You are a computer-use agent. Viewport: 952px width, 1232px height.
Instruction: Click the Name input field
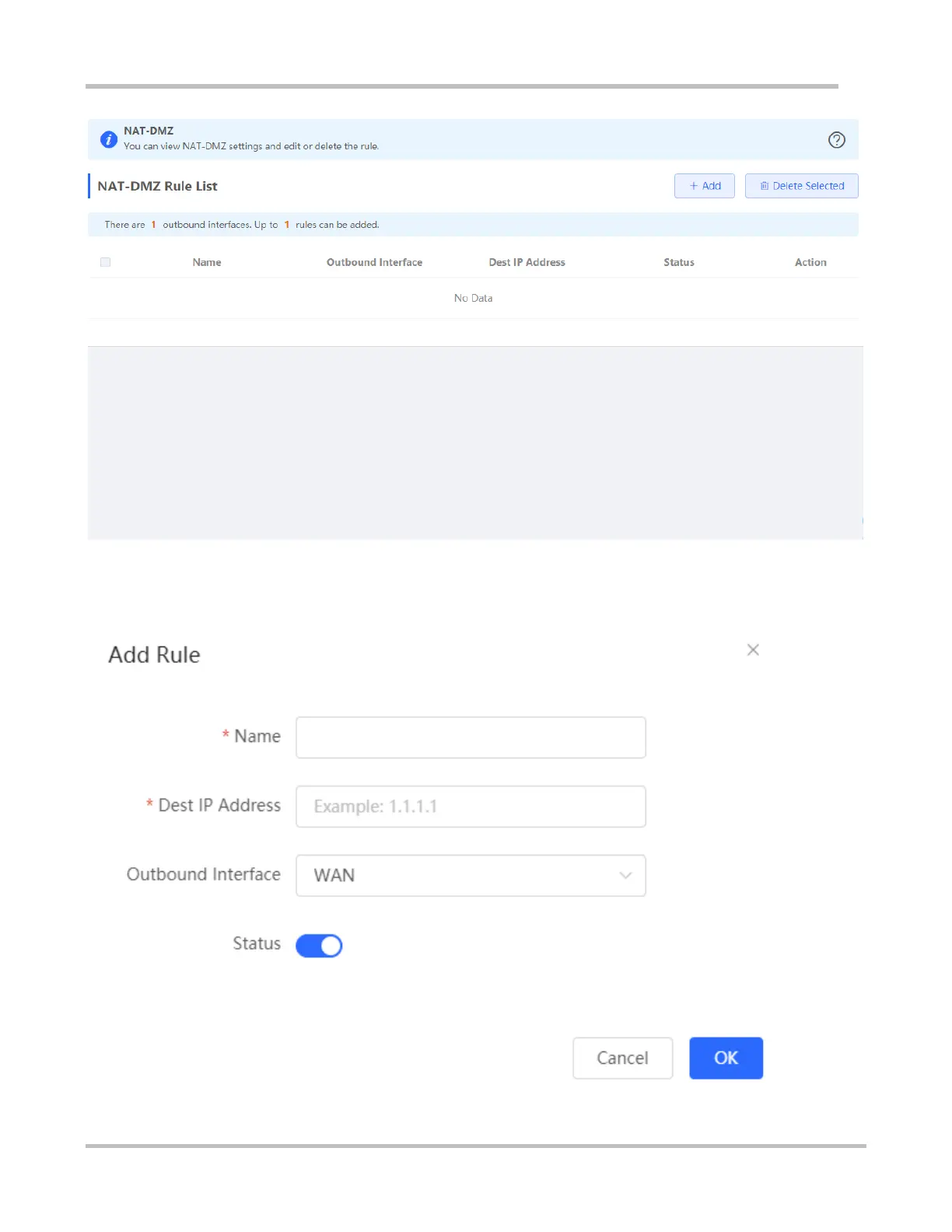pyautogui.click(x=470, y=737)
